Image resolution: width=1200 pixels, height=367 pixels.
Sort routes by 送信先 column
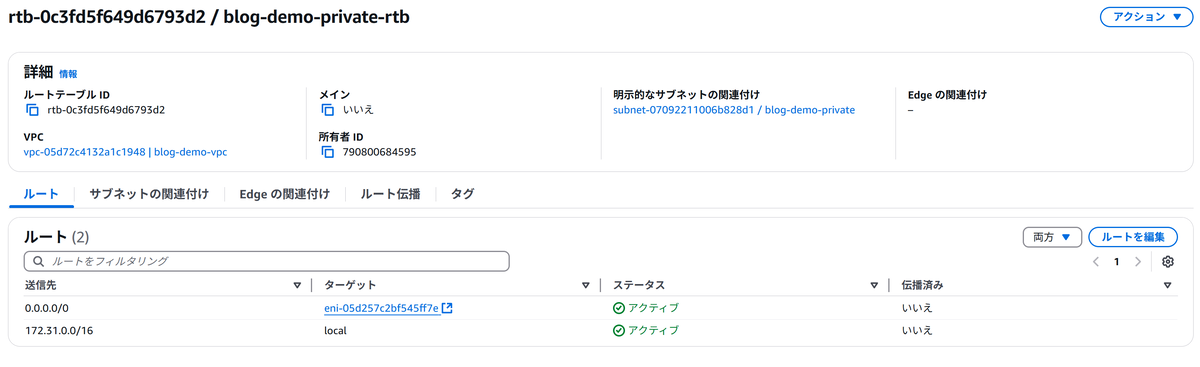click(x=297, y=286)
